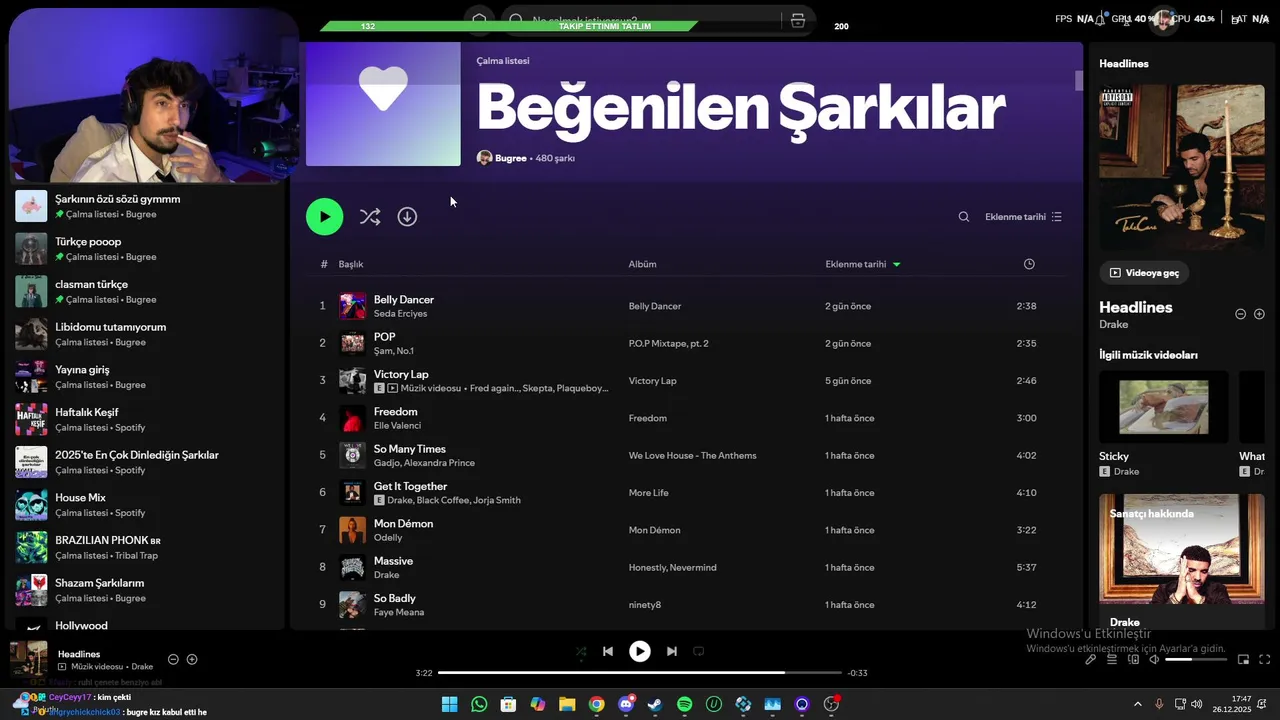Open the Headlines album cover in right panel
Image resolution: width=1280 pixels, height=720 pixels.
(1181, 167)
